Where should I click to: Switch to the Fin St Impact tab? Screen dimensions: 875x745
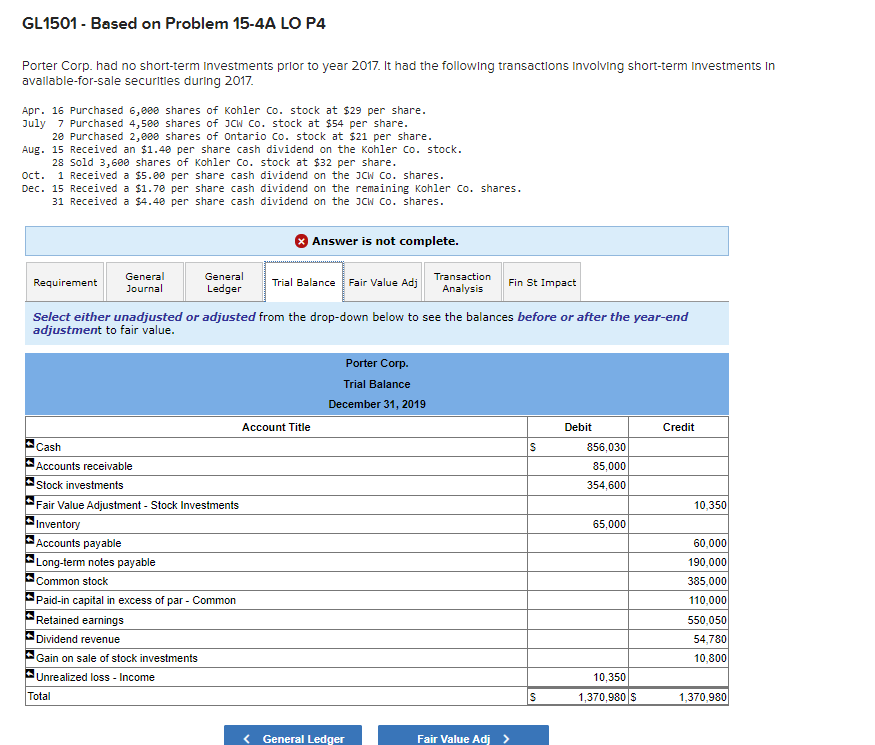coord(541,282)
